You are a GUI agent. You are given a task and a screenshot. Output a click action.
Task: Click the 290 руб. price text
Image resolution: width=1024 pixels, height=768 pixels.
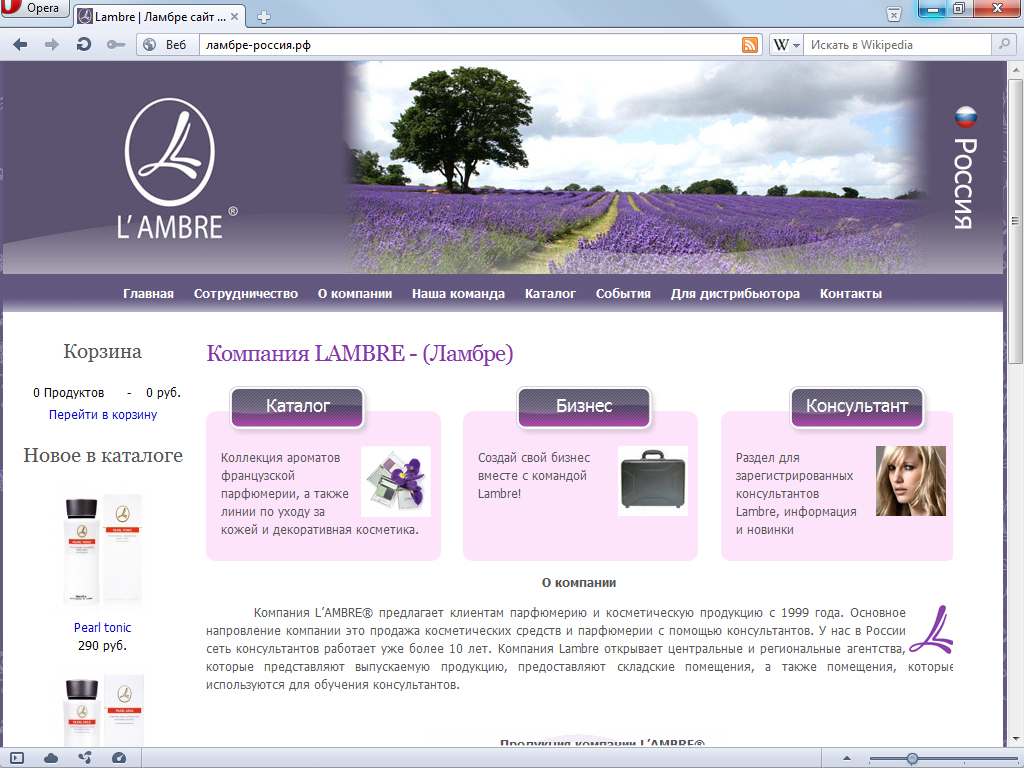[103, 646]
